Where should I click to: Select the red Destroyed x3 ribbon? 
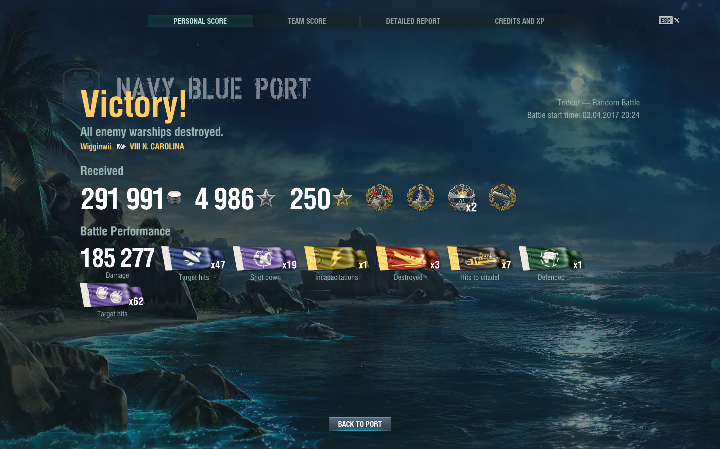(408, 258)
